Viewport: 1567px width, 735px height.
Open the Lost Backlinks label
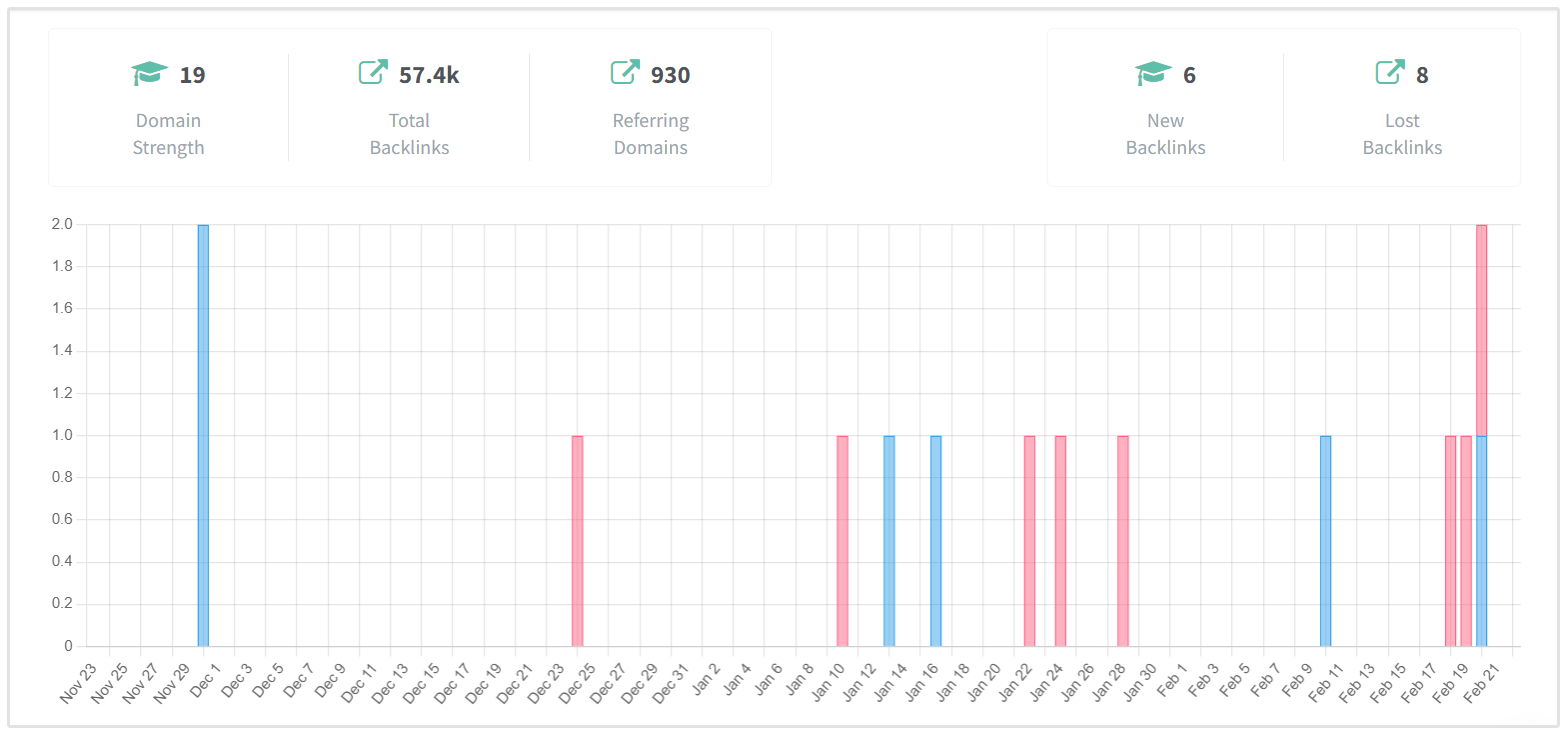coord(1402,134)
